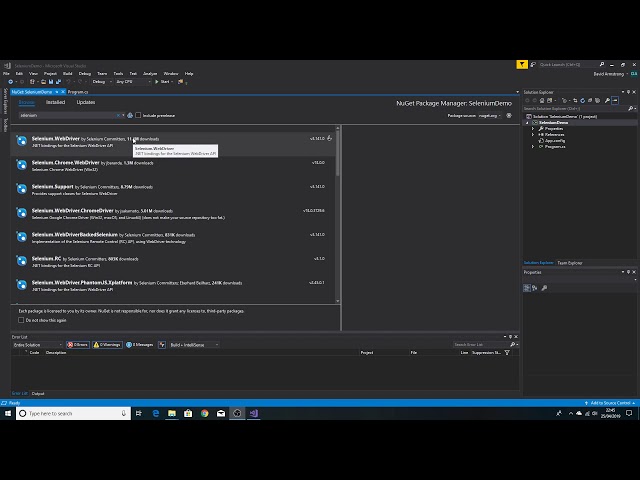Viewport: 640px width, 480px height.
Task: Open the David Armstrong account menu
Action: (609, 74)
